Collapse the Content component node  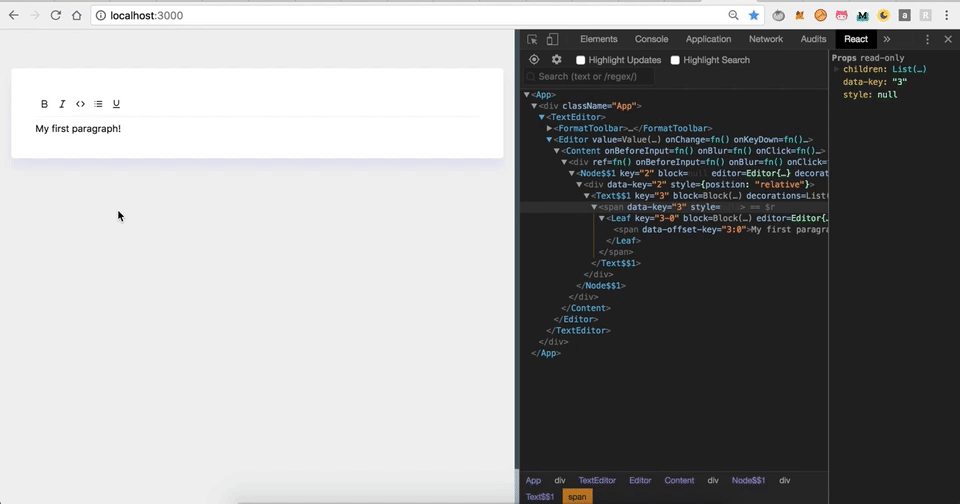pyautogui.click(x=557, y=151)
